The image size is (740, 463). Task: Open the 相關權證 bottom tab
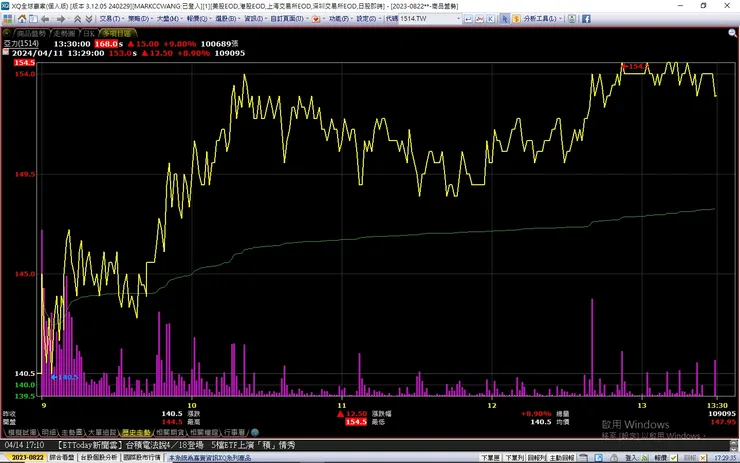click(x=204, y=432)
